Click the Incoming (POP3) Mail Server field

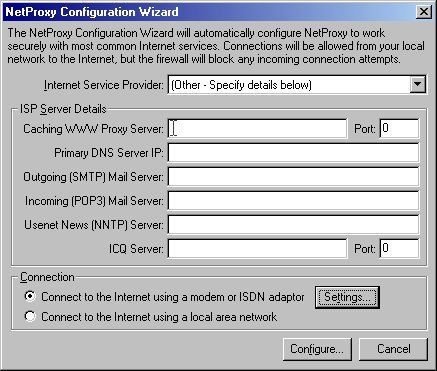293,201
